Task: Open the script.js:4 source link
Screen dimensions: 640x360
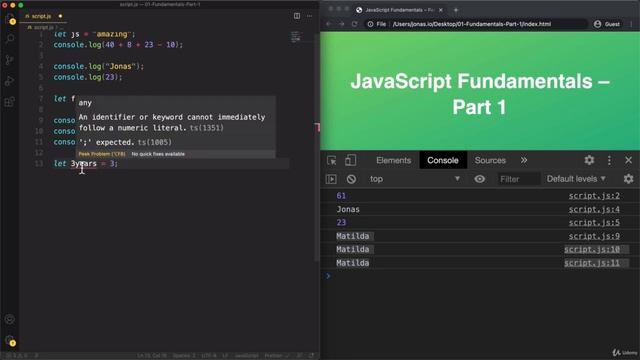Action: (x=594, y=209)
